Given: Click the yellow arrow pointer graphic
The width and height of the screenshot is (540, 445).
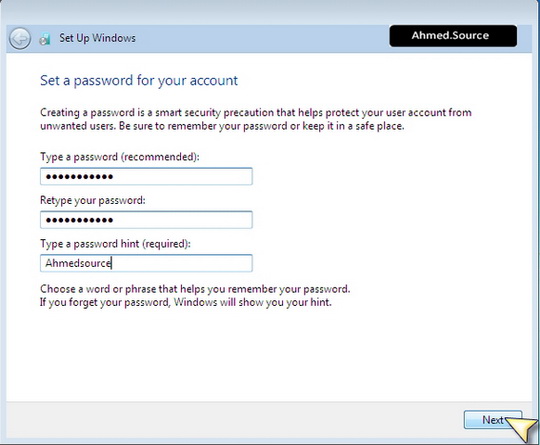Looking at the screenshot, I should point(522,428).
